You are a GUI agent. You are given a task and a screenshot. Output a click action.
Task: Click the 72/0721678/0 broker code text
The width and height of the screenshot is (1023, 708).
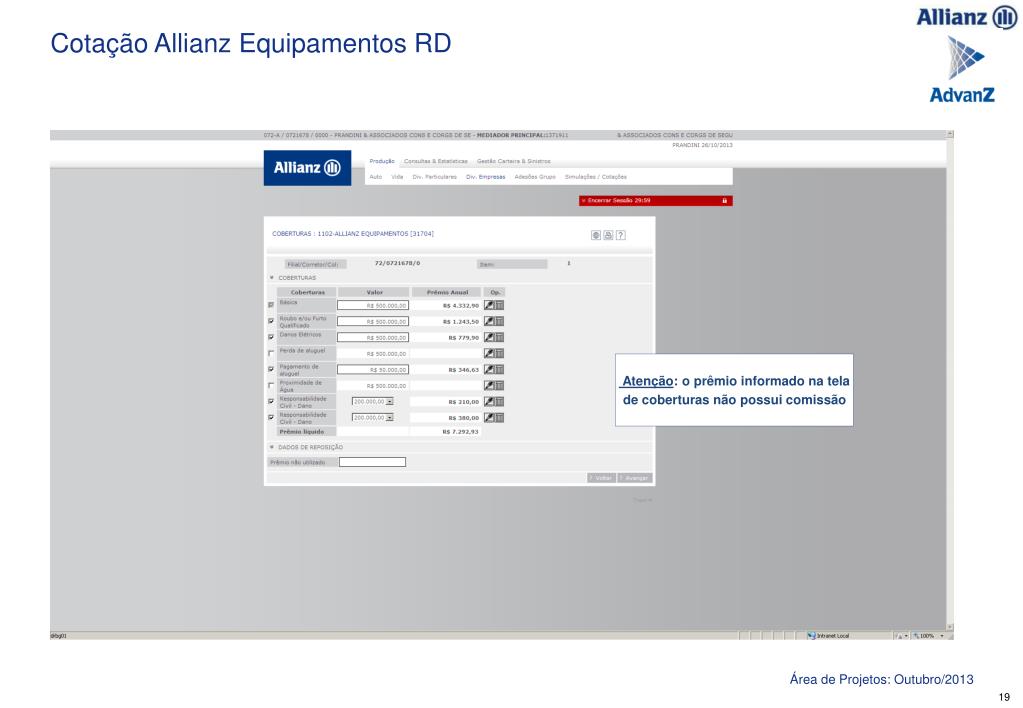[x=397, y=264]
